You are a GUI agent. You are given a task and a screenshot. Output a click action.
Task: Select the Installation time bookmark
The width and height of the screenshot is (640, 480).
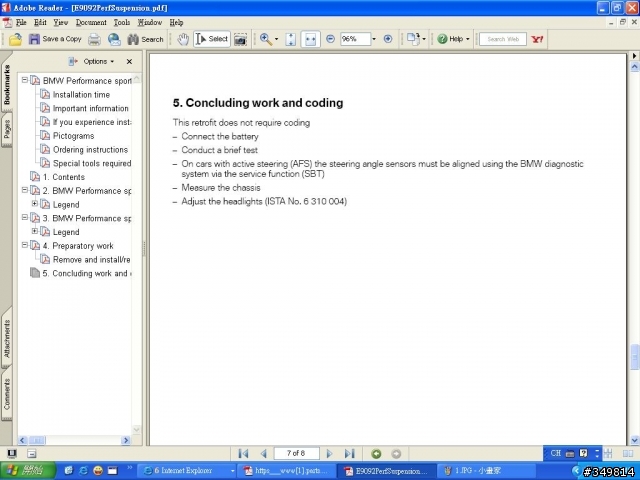click(81, 95)
